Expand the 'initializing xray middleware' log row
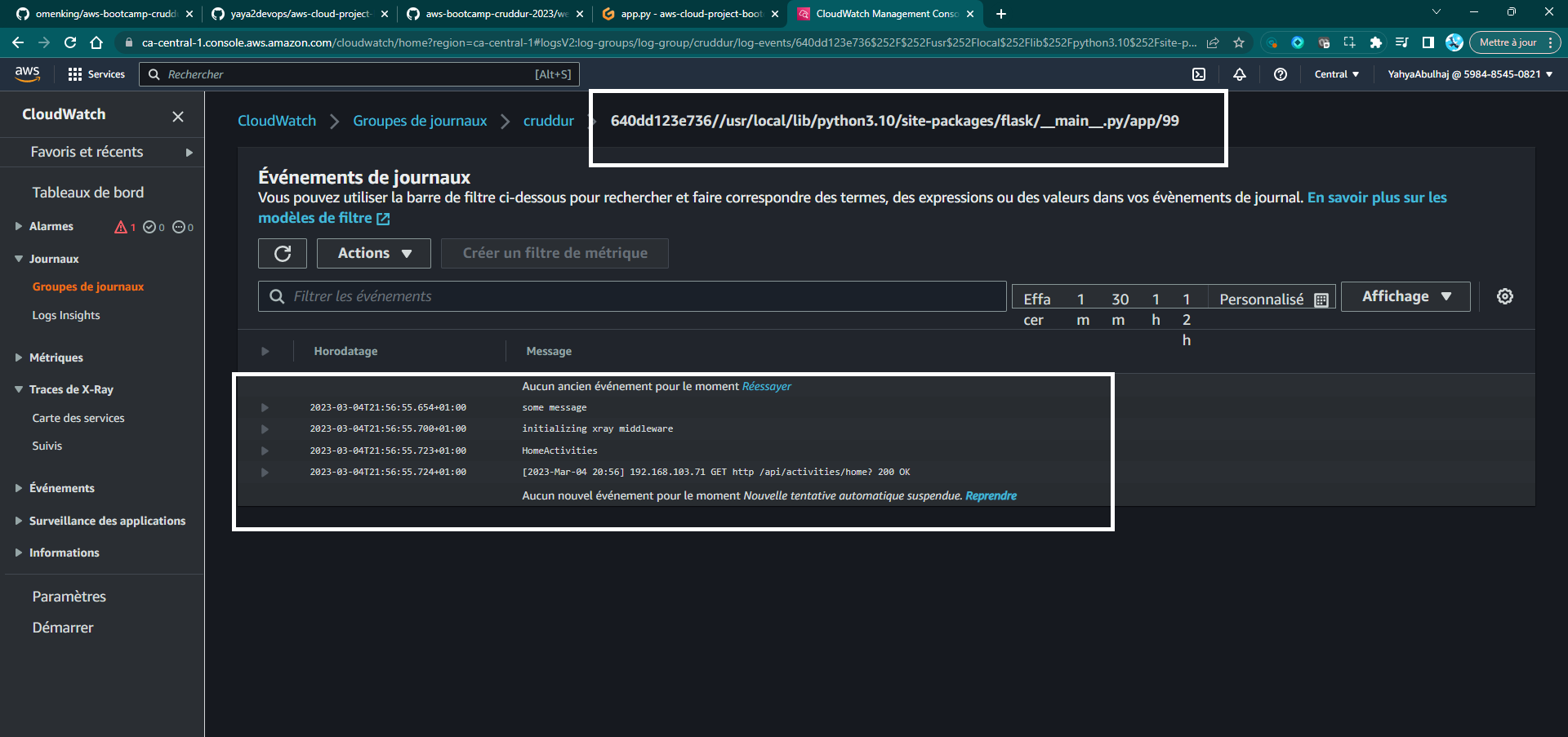 tap(265, 428)
